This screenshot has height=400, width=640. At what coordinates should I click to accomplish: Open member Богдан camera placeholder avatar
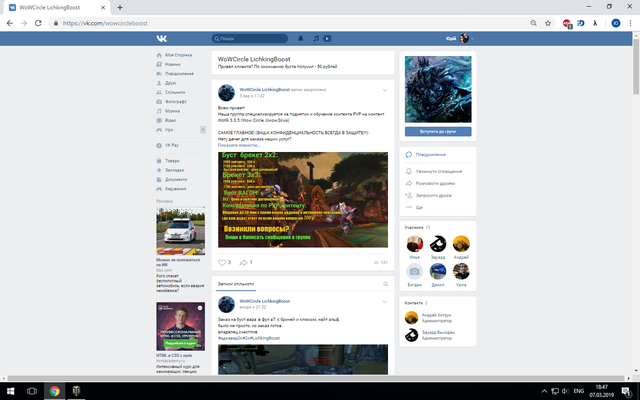click(x=415, y=271)
